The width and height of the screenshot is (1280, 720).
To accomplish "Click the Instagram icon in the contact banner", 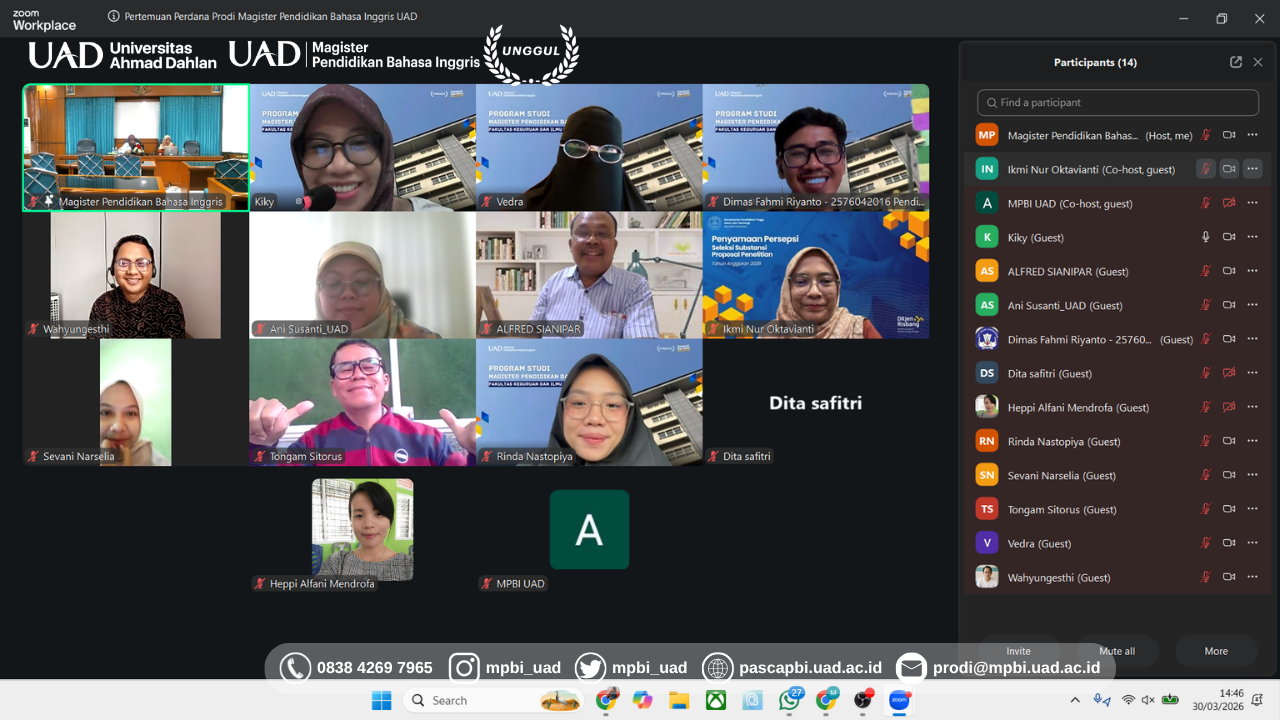I will pyautogui.click(x=464, y=667).
